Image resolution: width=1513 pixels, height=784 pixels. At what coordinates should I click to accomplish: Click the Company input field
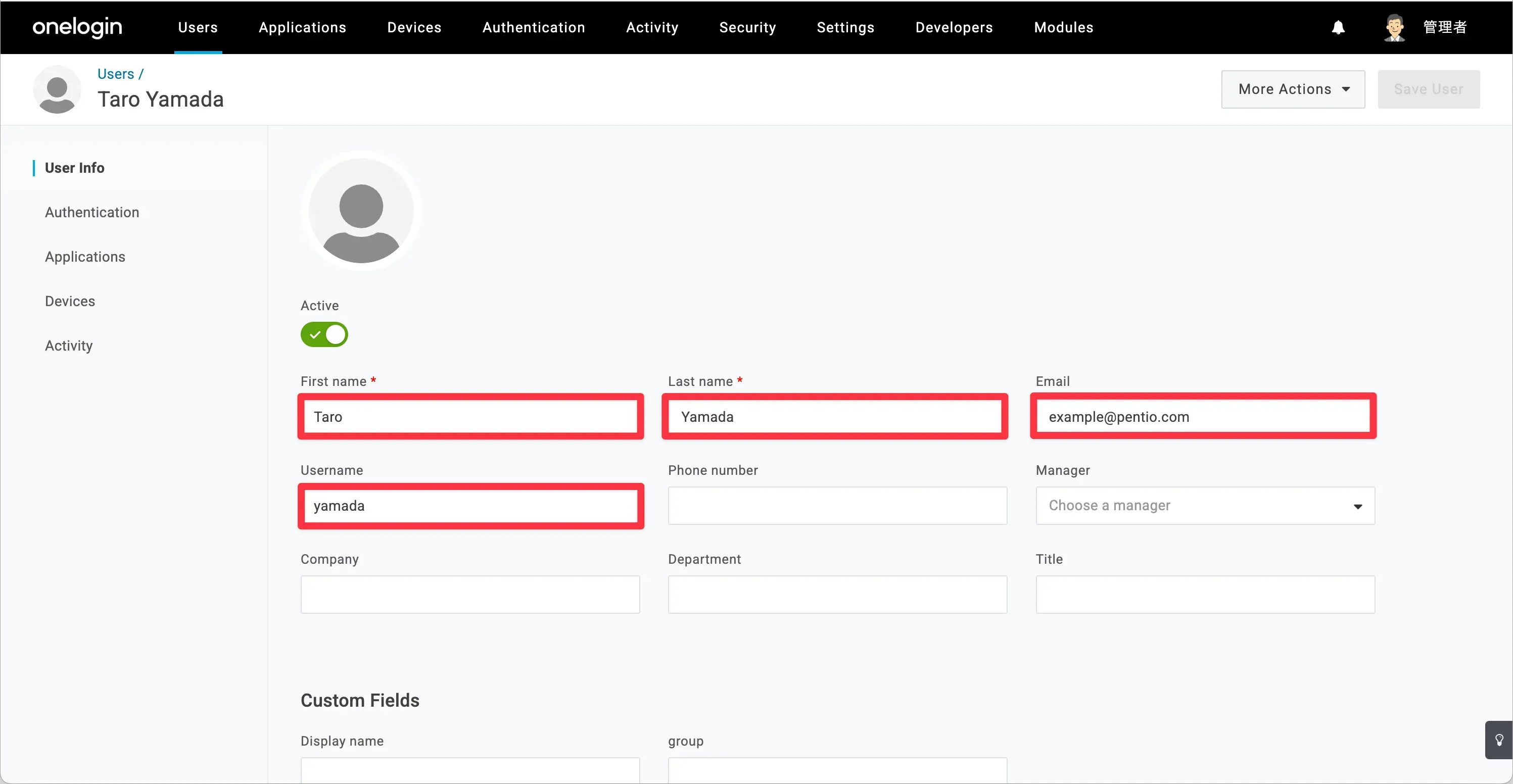[x=470, y=594]
